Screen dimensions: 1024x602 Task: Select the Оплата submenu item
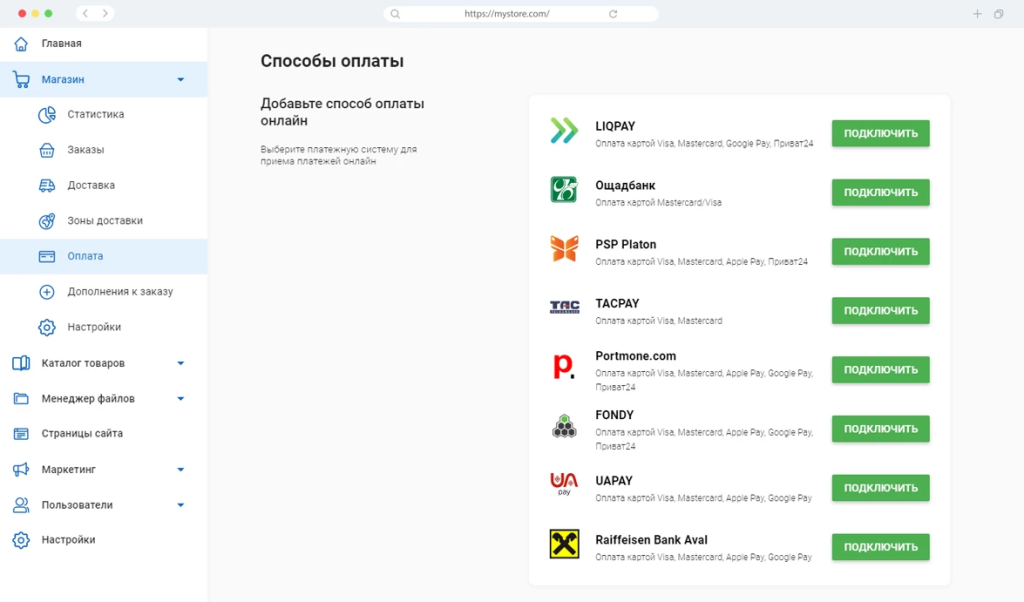coord(85,256)
